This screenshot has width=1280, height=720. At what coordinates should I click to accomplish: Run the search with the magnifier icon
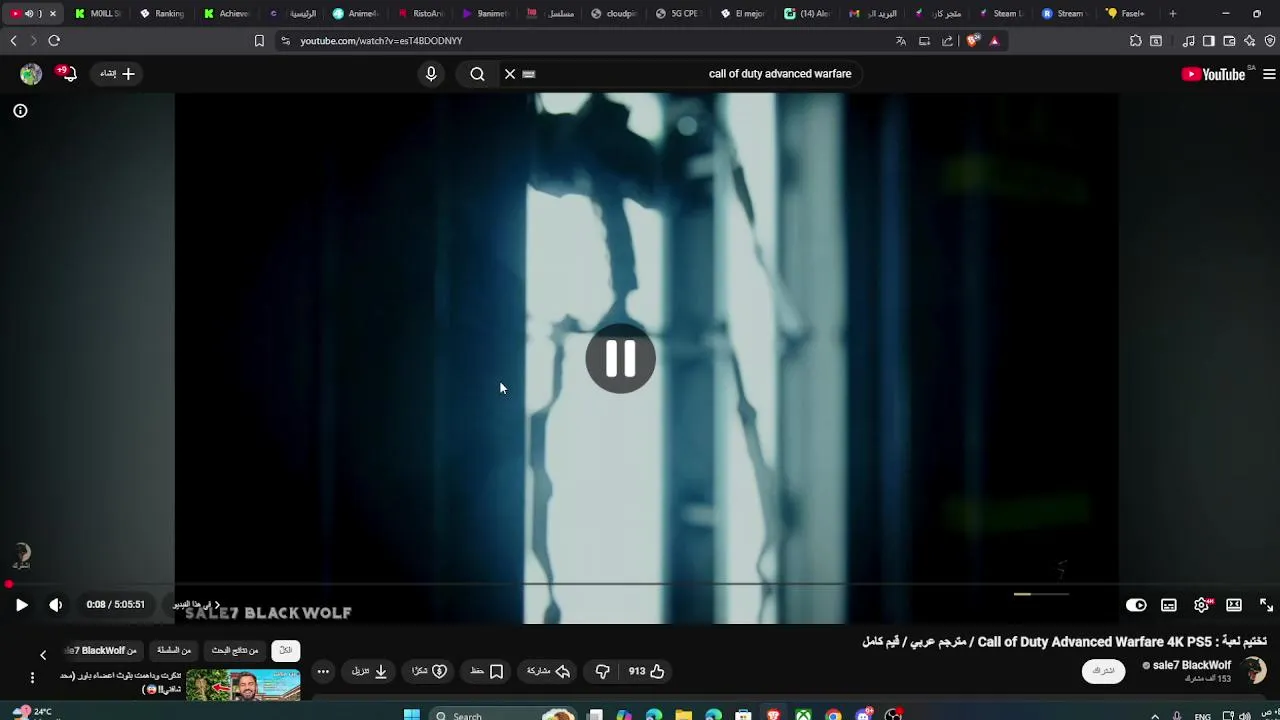coord(477,74)
